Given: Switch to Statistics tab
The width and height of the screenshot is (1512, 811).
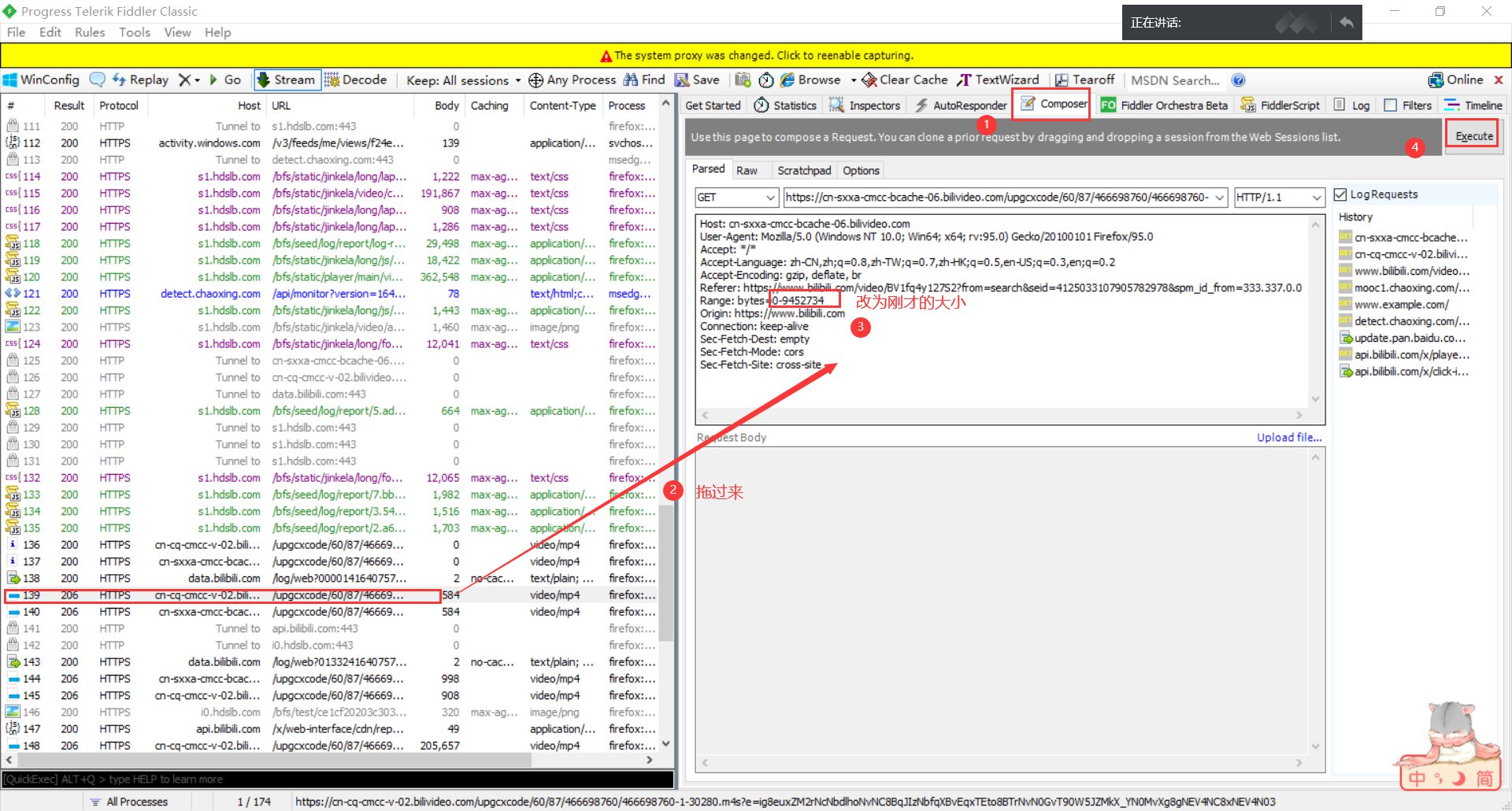Looking at the screenshot, I should click(x=786, y=106).
